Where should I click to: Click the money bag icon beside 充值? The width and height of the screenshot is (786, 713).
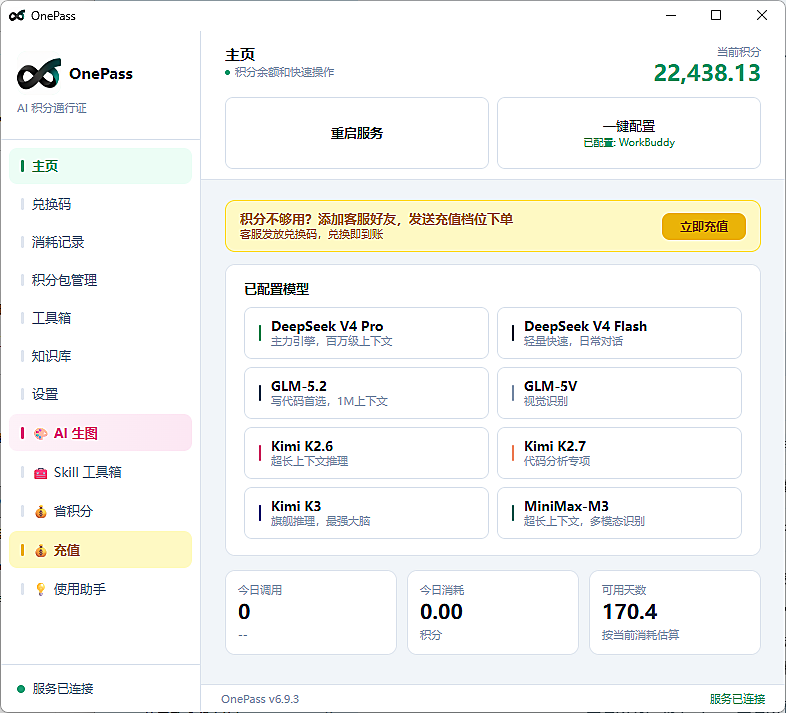coord(41,551)
